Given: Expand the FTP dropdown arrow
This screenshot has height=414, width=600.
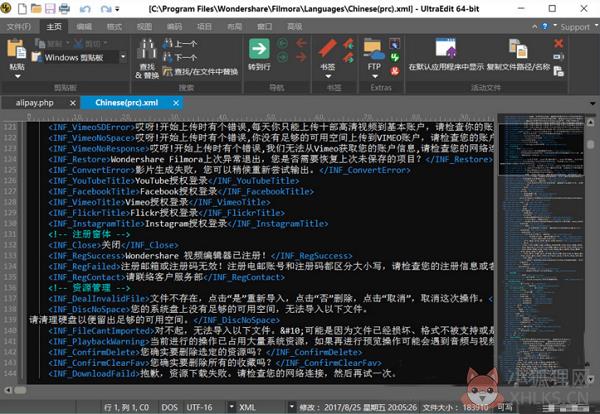Looking at the screenshot, I should pyautogui.click(x=375, y=76).
